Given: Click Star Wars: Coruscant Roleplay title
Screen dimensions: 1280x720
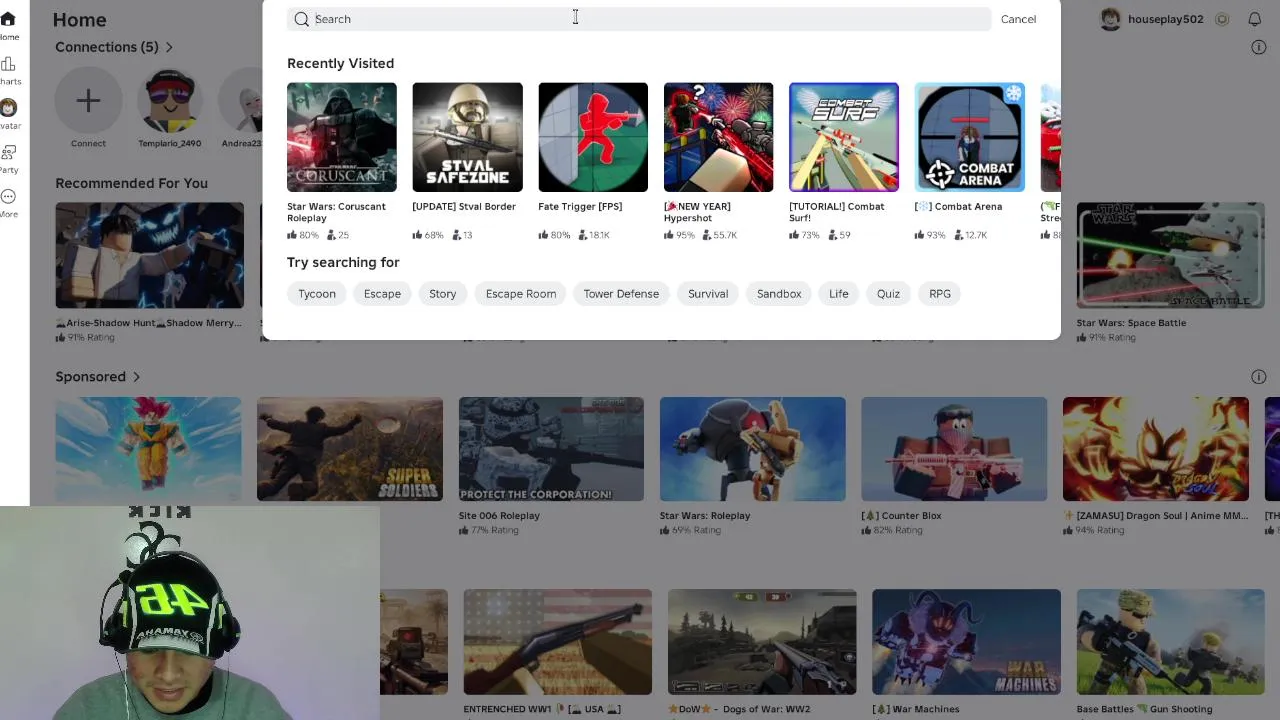Looking at the screenshot, I should (336, 212).
